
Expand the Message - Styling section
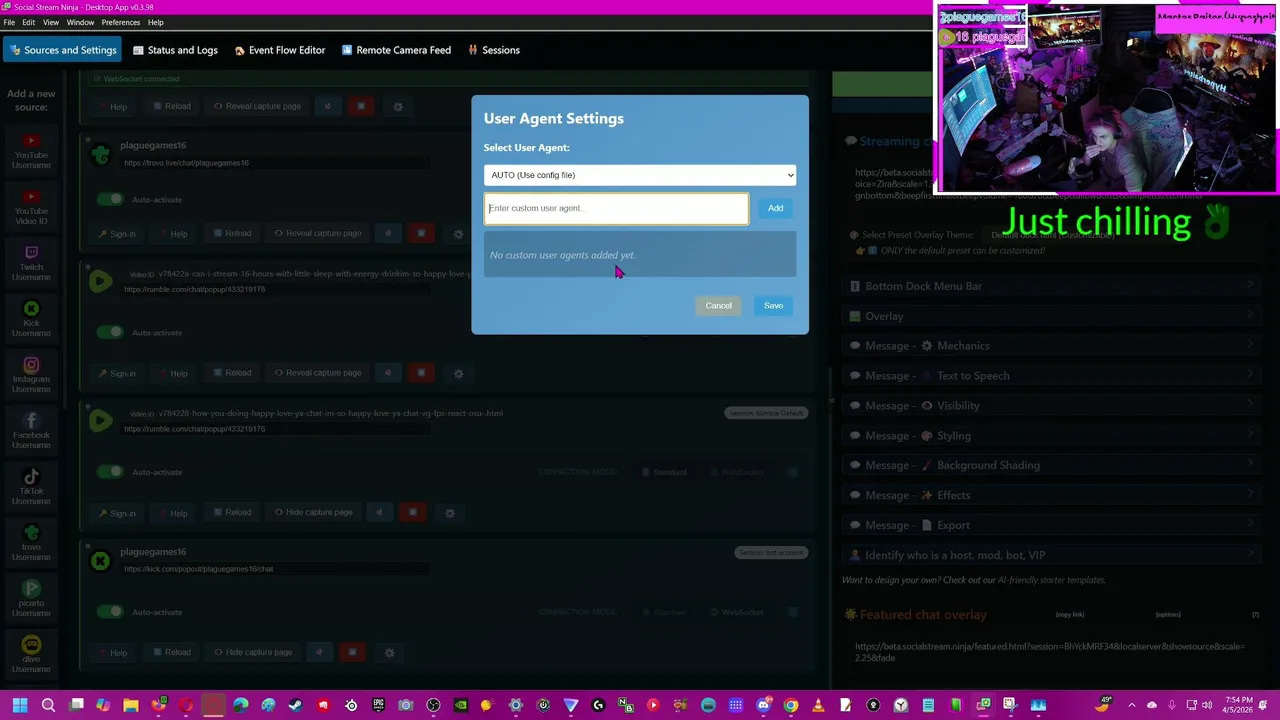[x=1052, y=436]
